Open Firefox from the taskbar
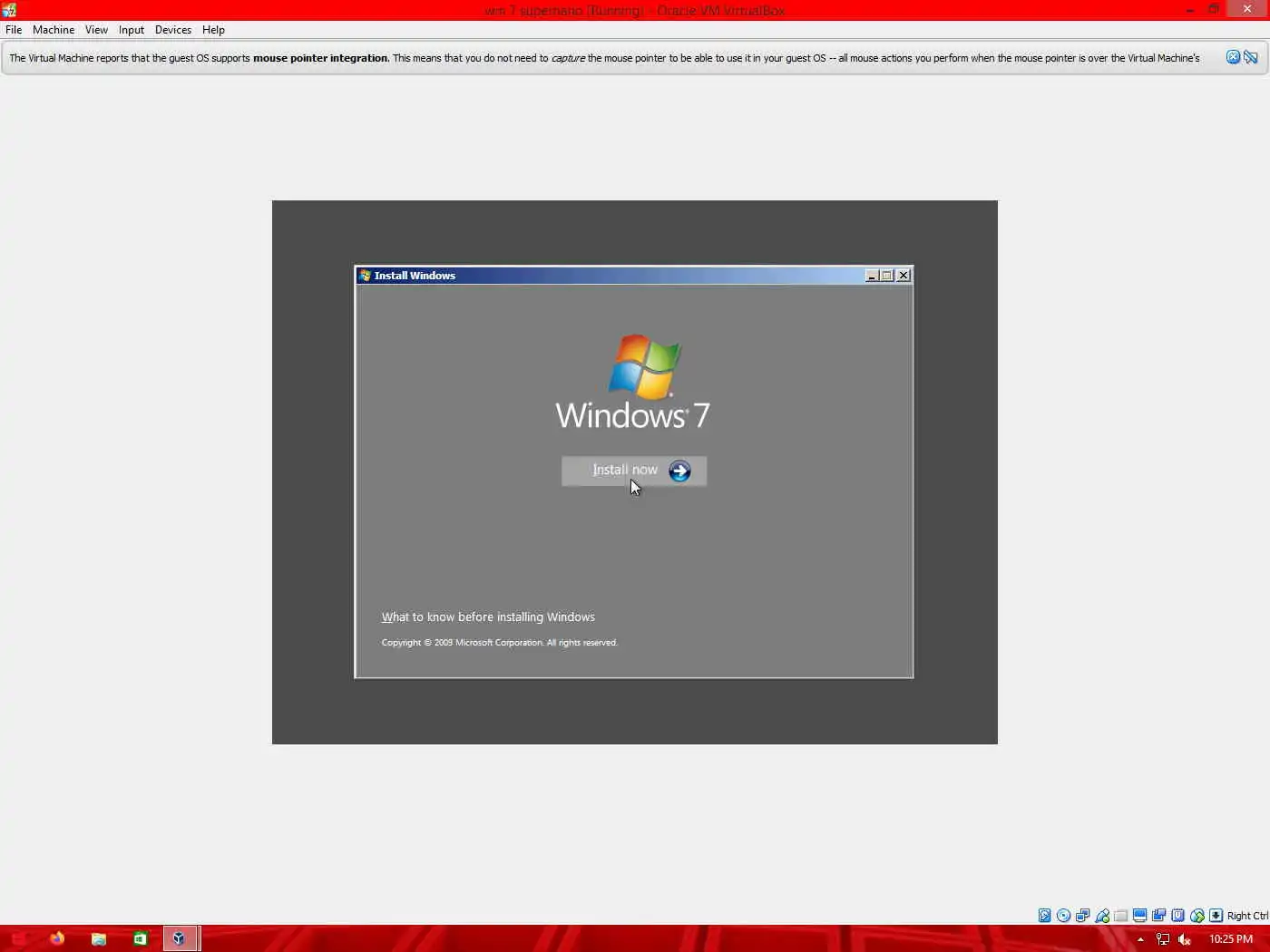1270x952 pixels. pyautogui.click(x=57, y=938)
